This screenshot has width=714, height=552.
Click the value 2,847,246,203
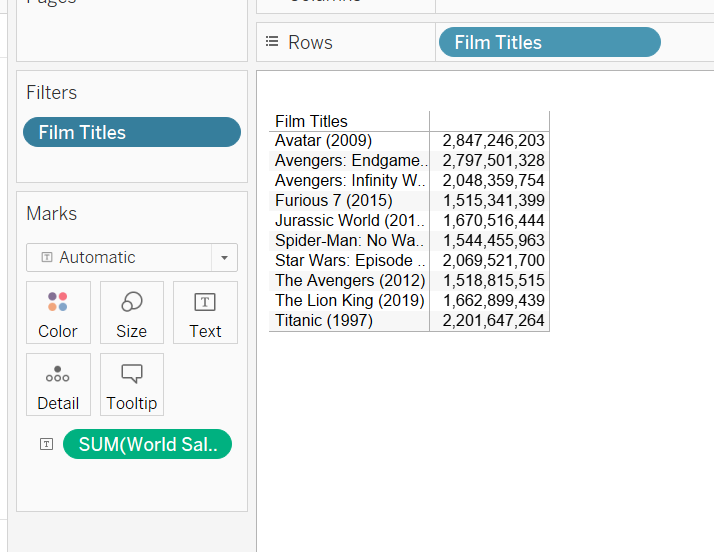(494, 140)
